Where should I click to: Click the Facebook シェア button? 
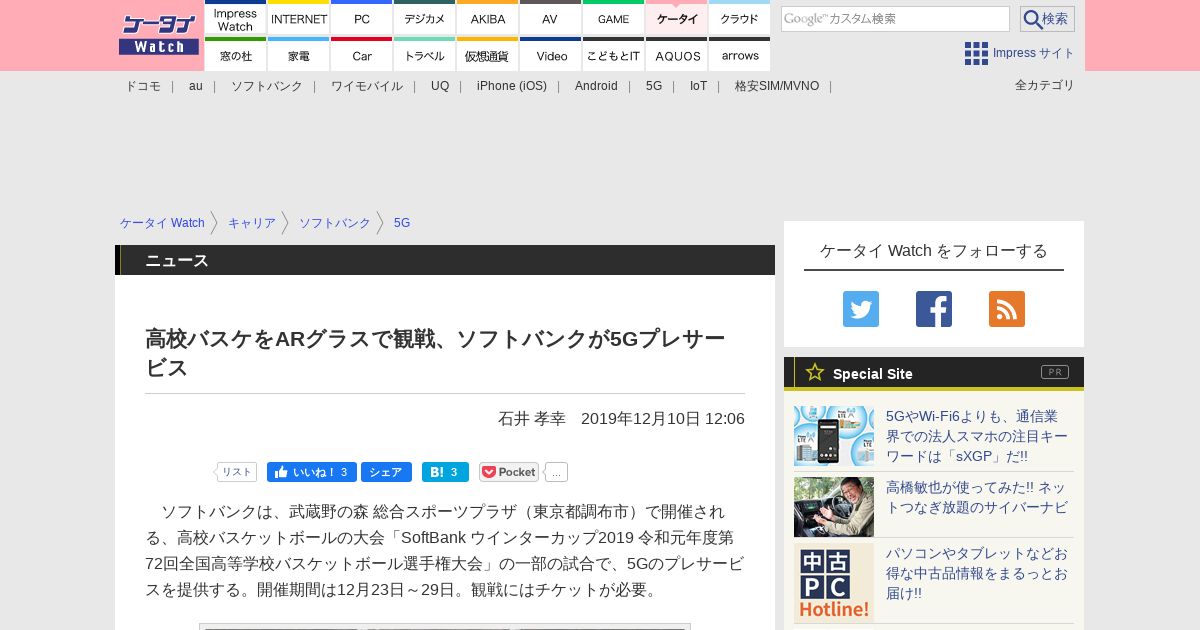click(x=386, y=472)
